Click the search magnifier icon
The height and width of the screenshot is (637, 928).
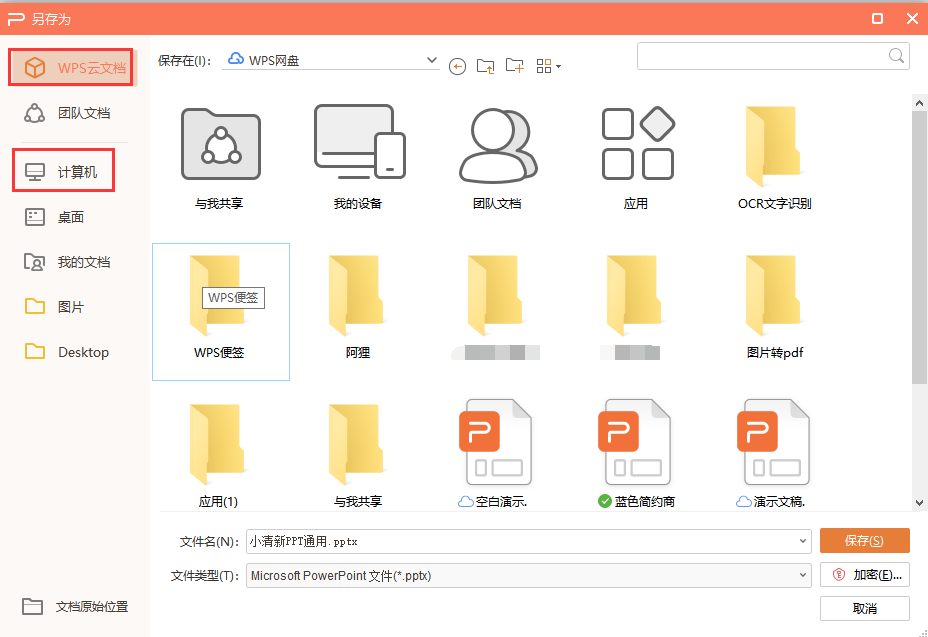point(896,56)
